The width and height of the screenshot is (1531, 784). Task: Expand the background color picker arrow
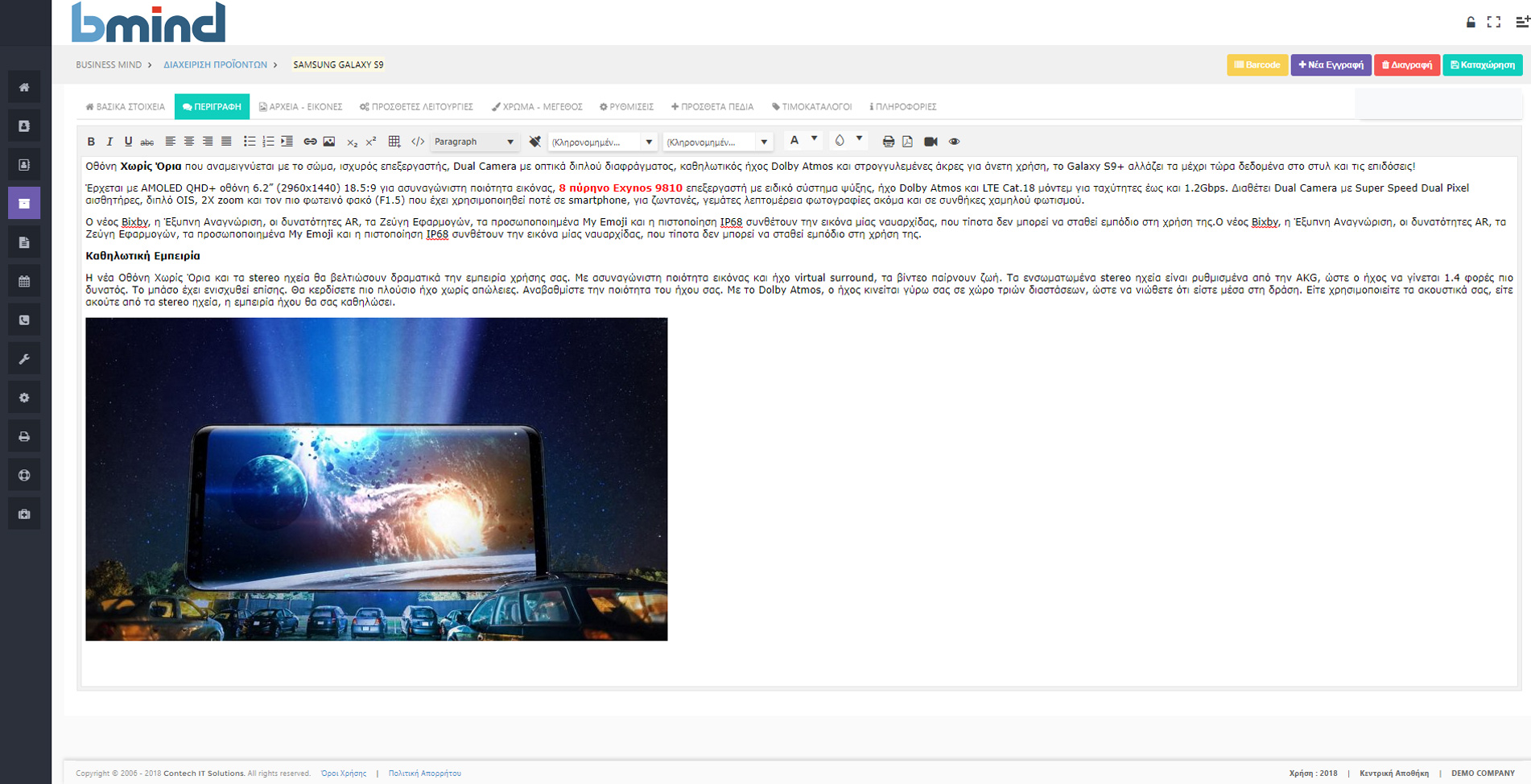pos(859,139)
